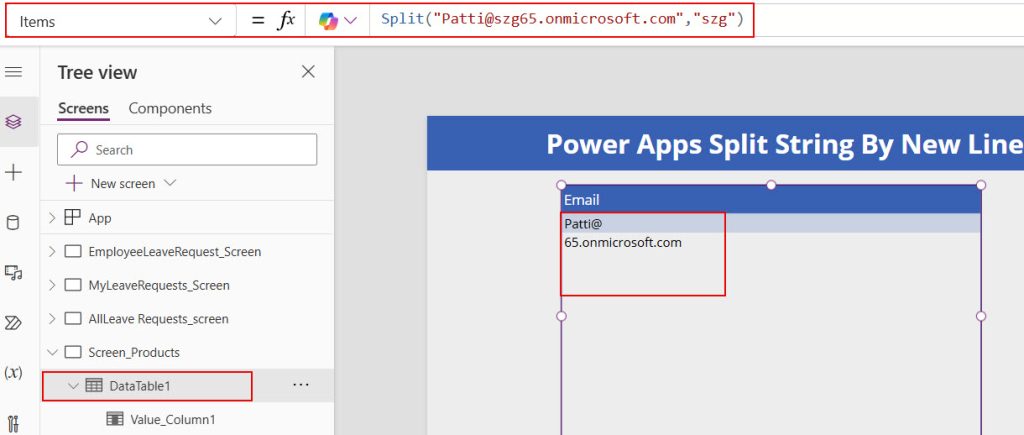Click the top-center resize handle of DataTable

click(771, 185)
